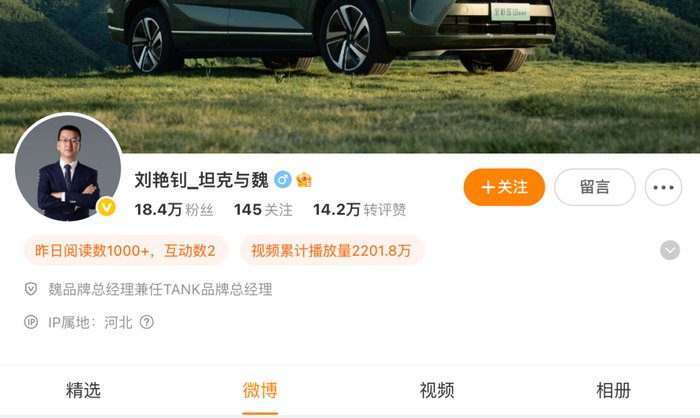
Task: Open the three-dot more options menu
Action: (663, 187)
